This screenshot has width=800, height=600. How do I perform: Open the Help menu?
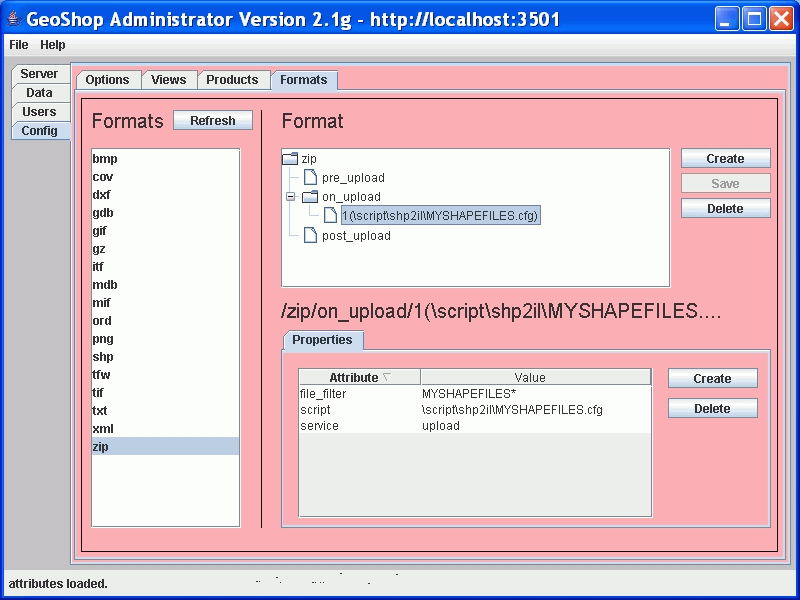pos(53,45)
